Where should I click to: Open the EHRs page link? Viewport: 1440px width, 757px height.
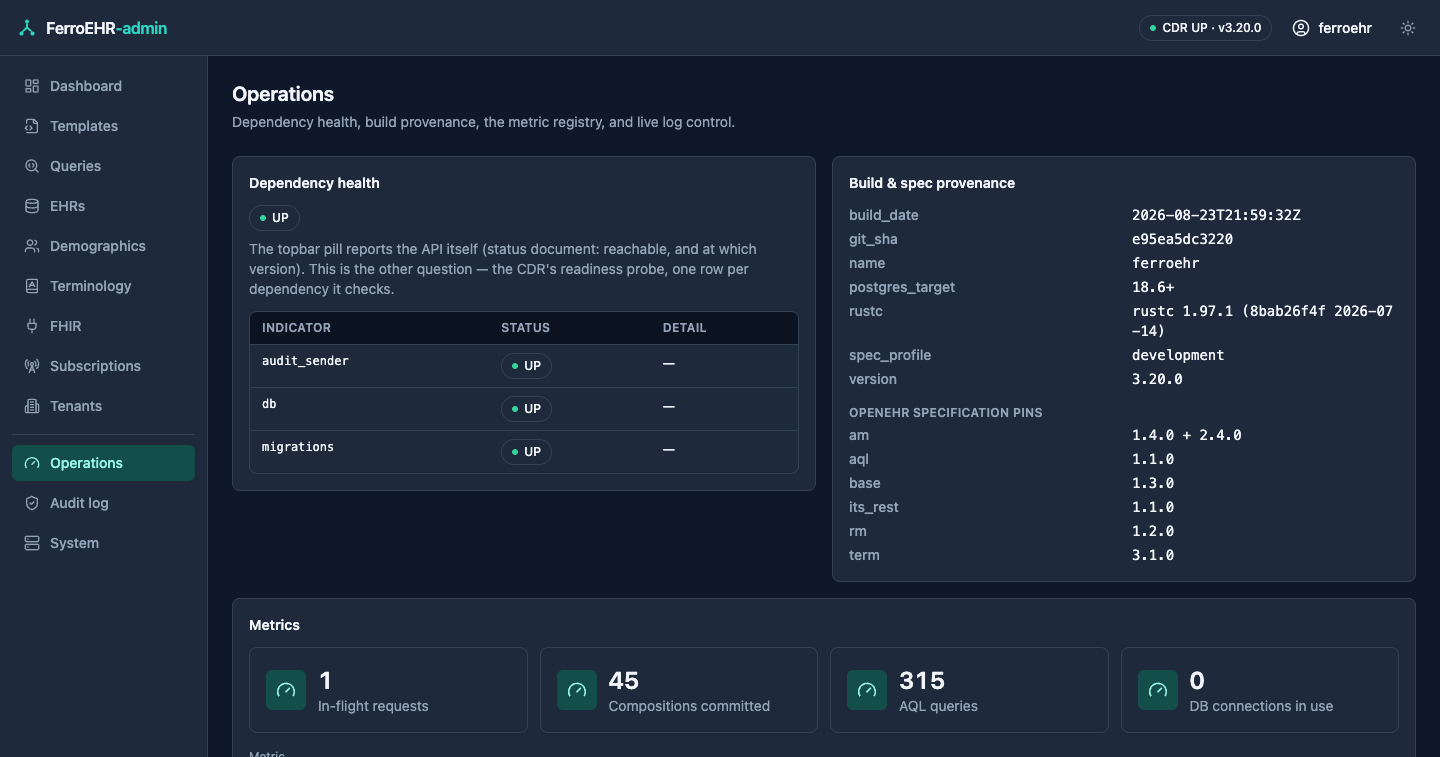pos(103,206)
